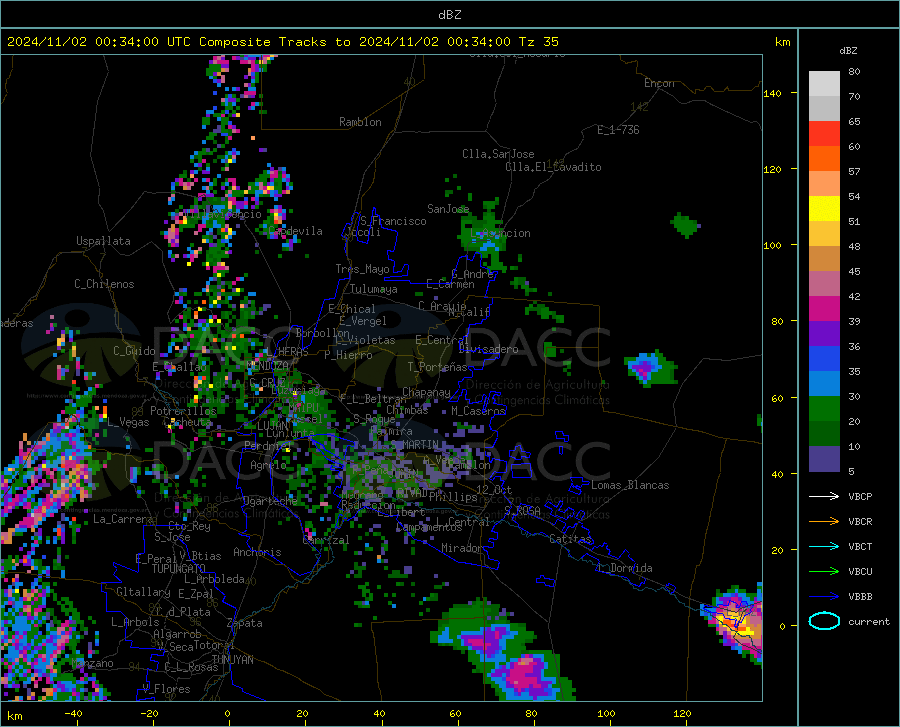
Task: Select the cyan 'current' ellipse icon
Action: pyautogui.click(x=824, y=621)
